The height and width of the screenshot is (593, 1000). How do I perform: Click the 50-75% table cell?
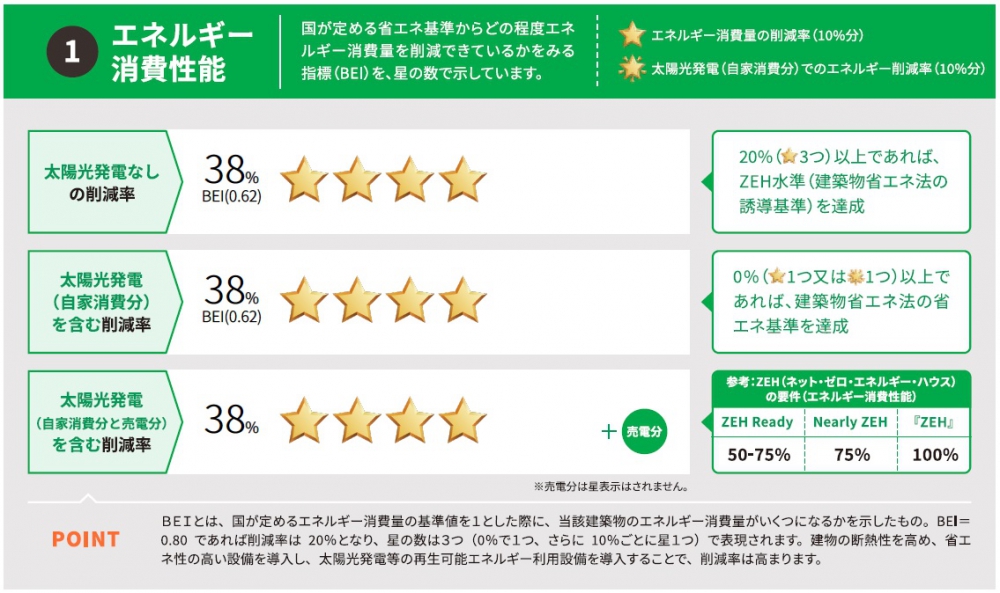[759, 455]
